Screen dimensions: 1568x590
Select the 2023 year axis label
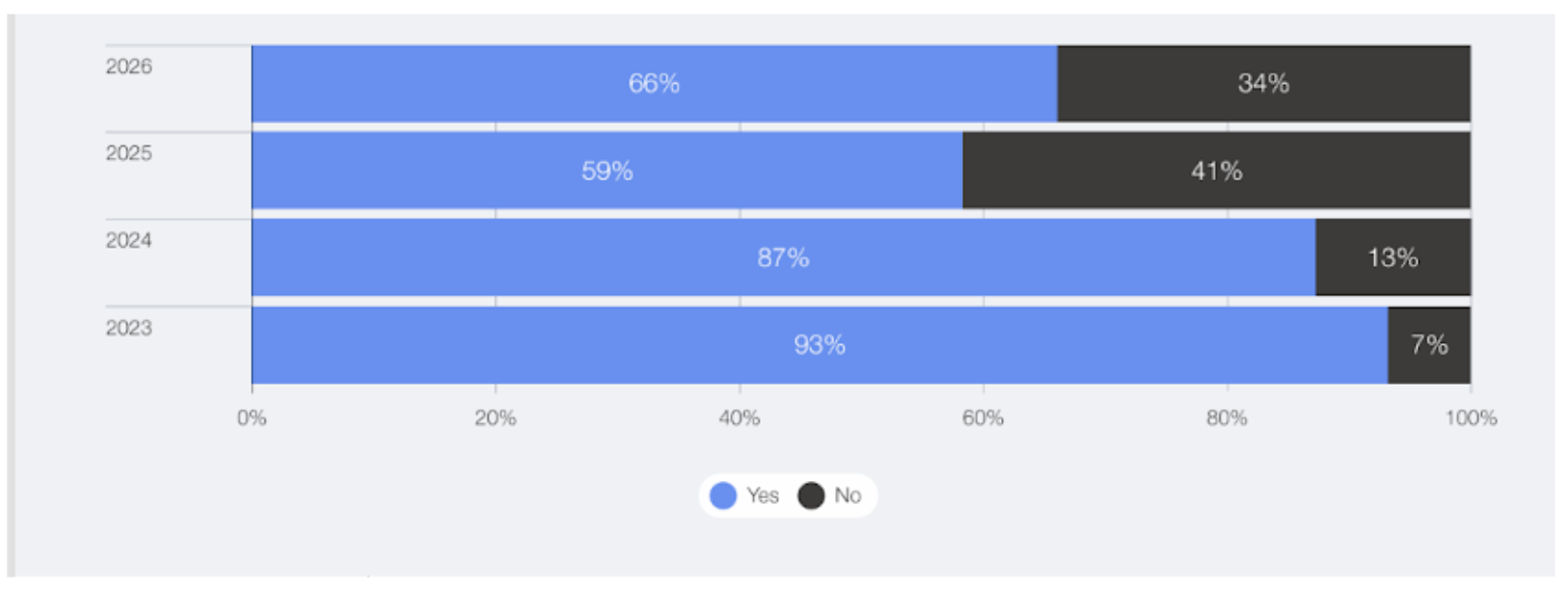click(129, 328)
